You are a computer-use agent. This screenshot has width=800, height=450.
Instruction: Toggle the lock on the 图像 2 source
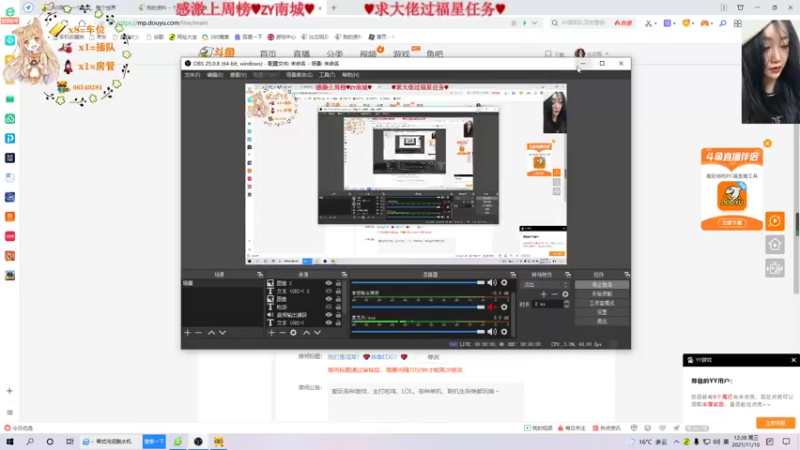tap(338, 283)
